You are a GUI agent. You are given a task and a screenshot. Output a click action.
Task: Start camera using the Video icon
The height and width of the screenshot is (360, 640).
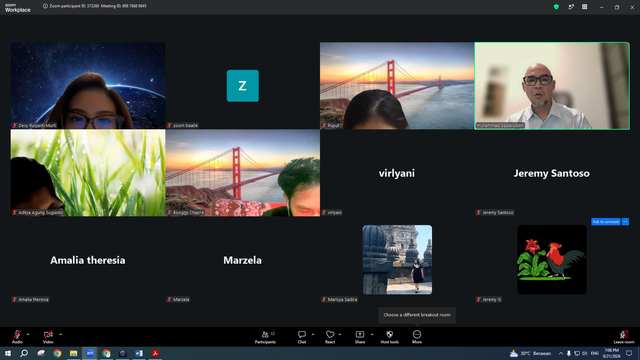pyautogui.click(x=48, y=335)
